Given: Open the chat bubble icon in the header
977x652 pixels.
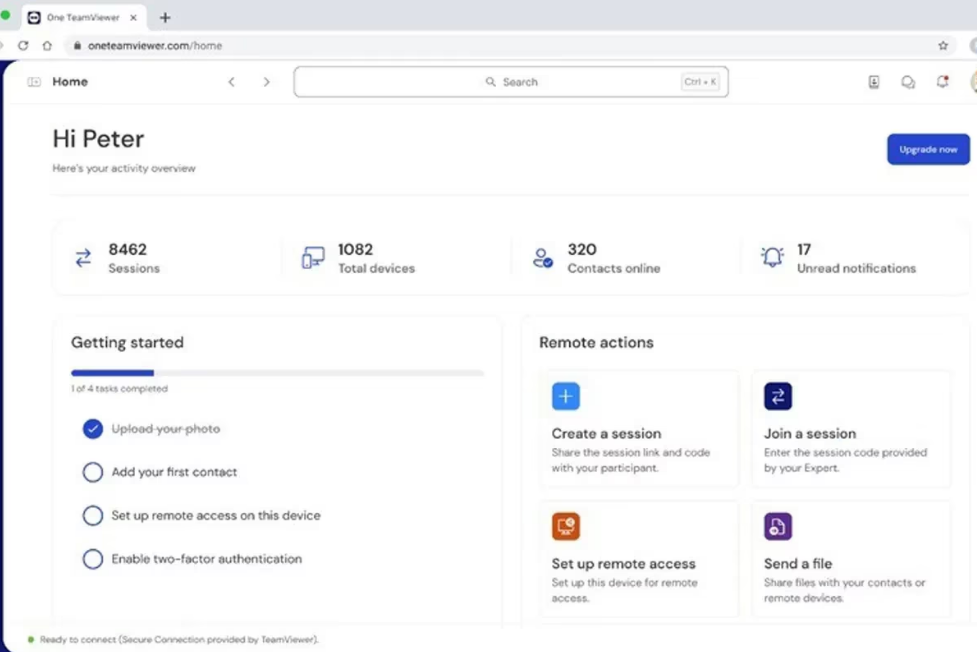Looking at the screenshot, I should tap(908, 82).
